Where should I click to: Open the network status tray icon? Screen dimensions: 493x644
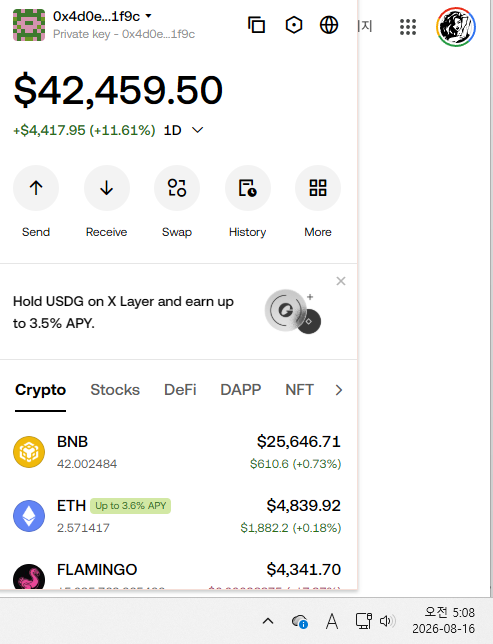(x=364, y=621)
